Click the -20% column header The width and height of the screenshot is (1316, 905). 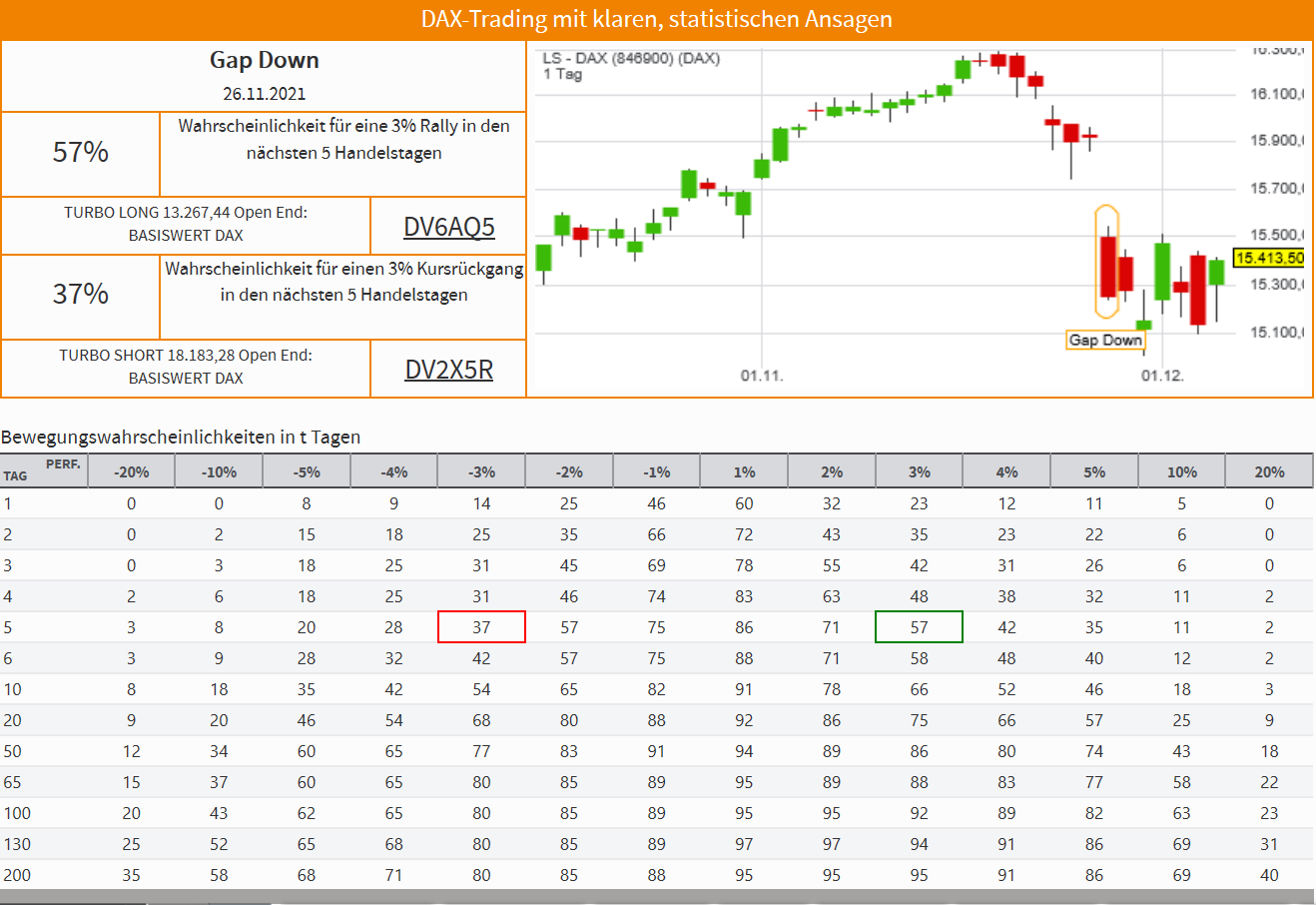(x=132, y=472)
